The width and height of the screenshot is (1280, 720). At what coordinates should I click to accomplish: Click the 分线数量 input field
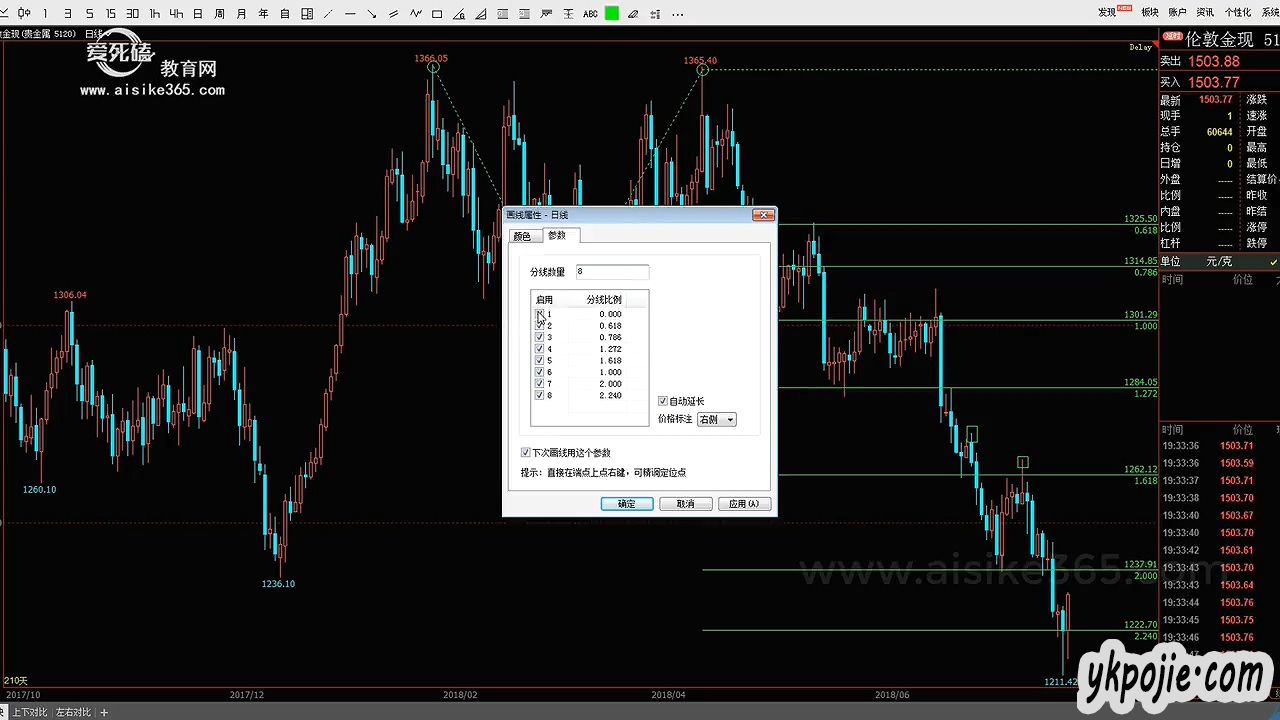pos(612,272)
